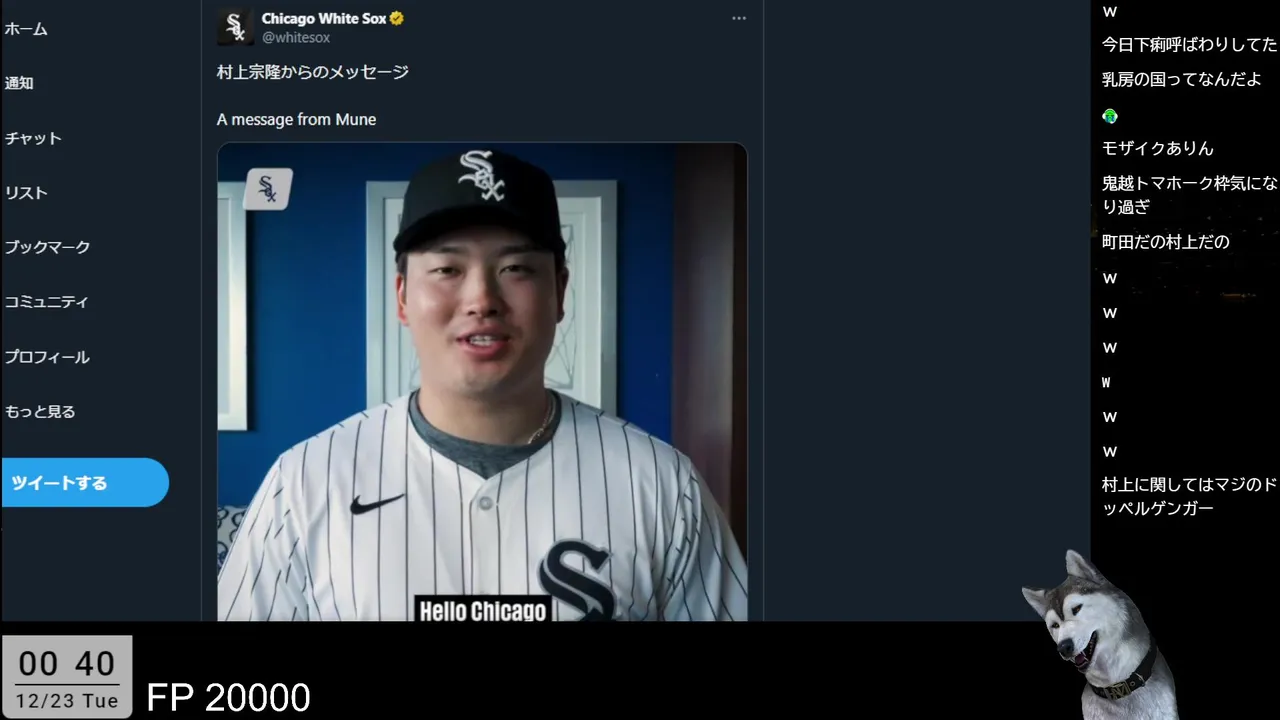Image resolution: width=1280 pixels, height=720 pixels.
Task: Open the tweet's three-dot more menu
Action: [x=739, y=18]
